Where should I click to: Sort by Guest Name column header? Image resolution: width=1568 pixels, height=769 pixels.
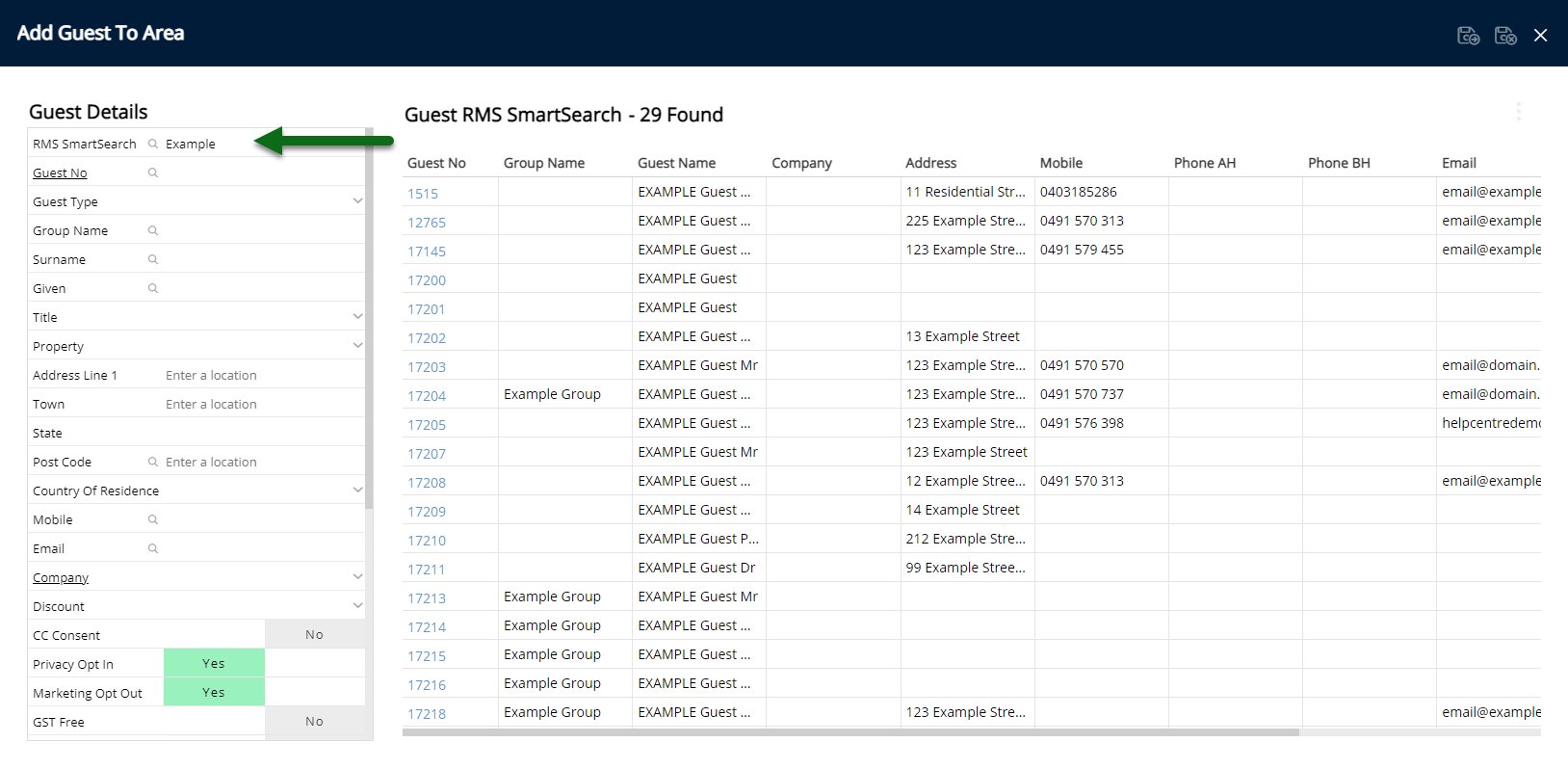(x=676, y=163)
